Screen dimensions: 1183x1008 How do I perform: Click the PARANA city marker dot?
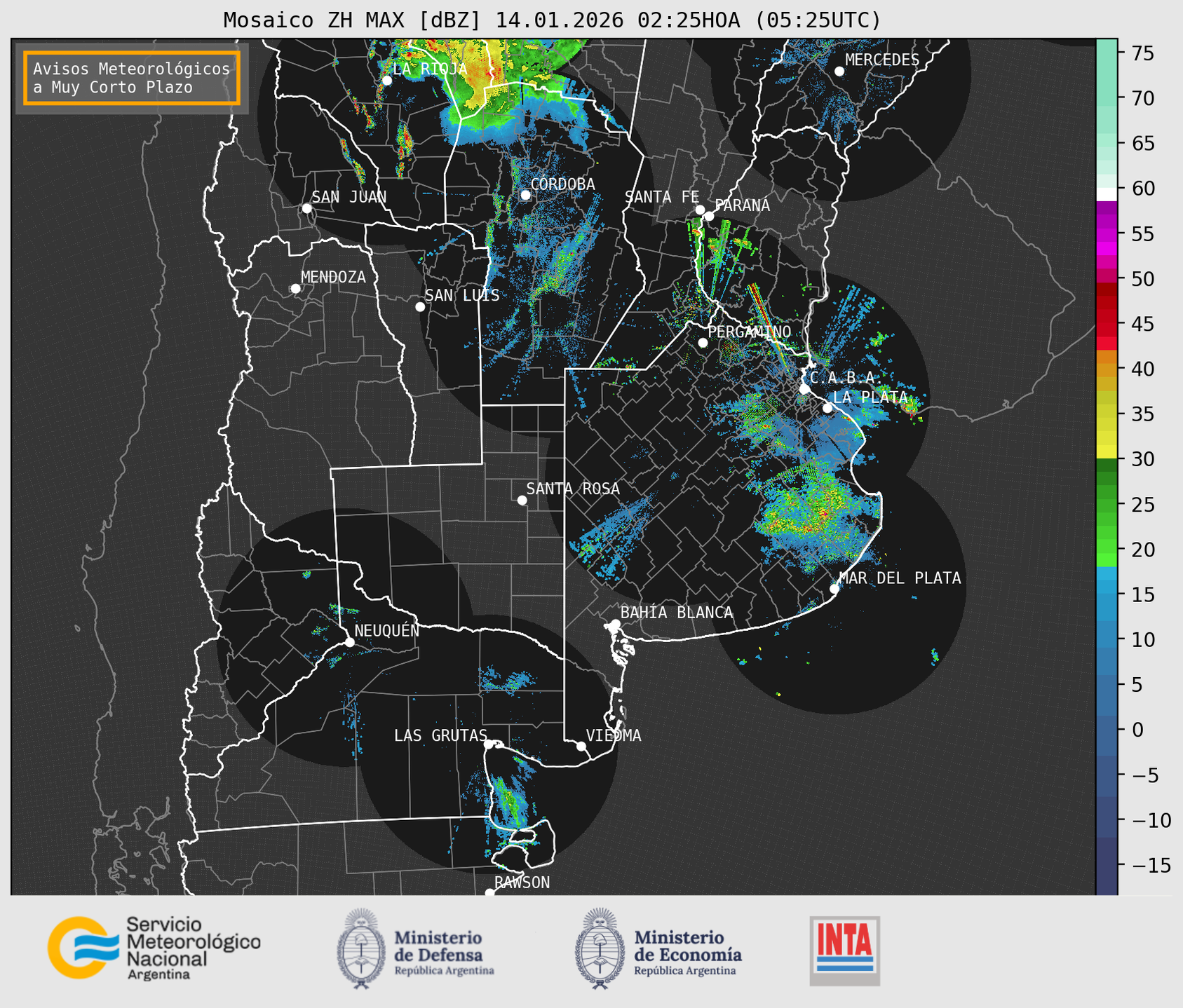[709, 216]
